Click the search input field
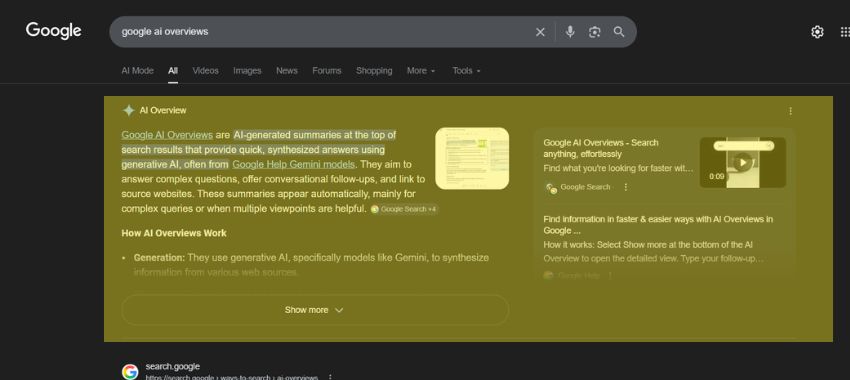 click(x=325, y=32)
